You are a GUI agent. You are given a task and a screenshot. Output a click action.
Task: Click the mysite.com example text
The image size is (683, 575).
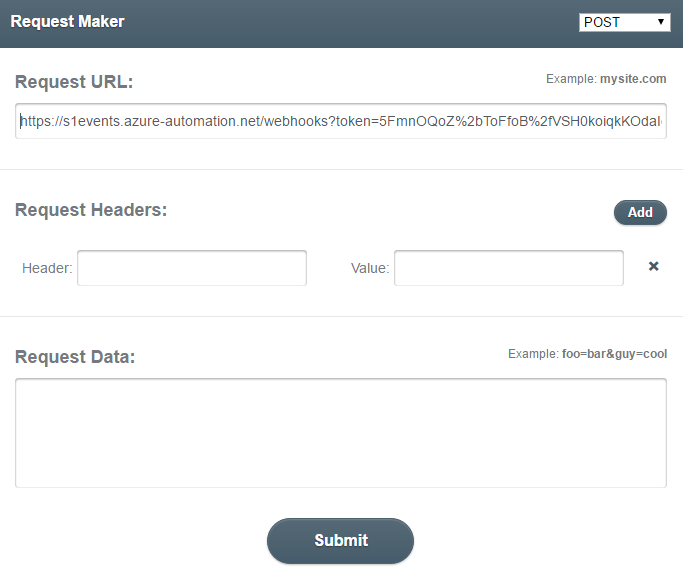(x=632, y=79)
